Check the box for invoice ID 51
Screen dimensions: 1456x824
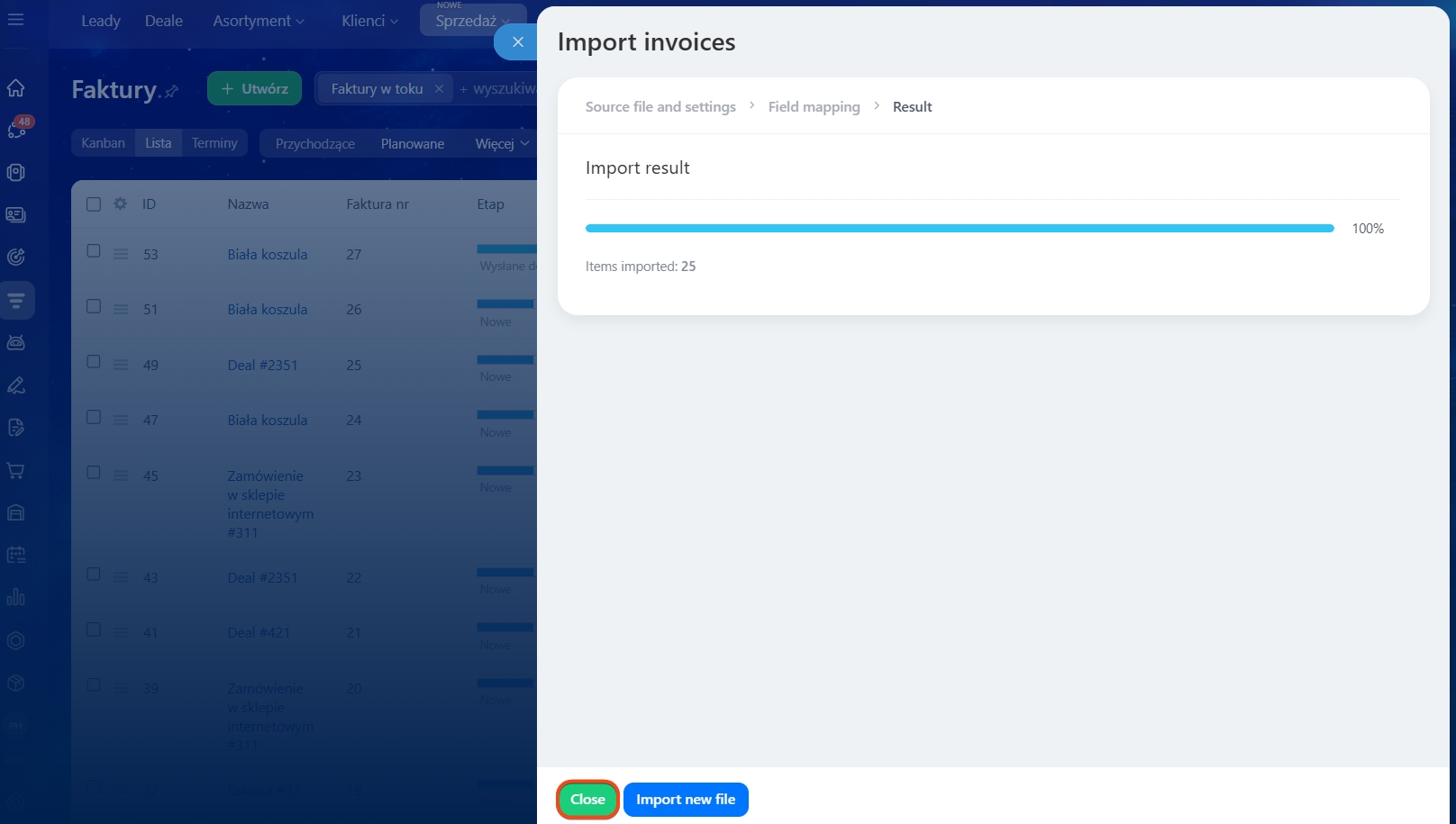click(94, 306)
